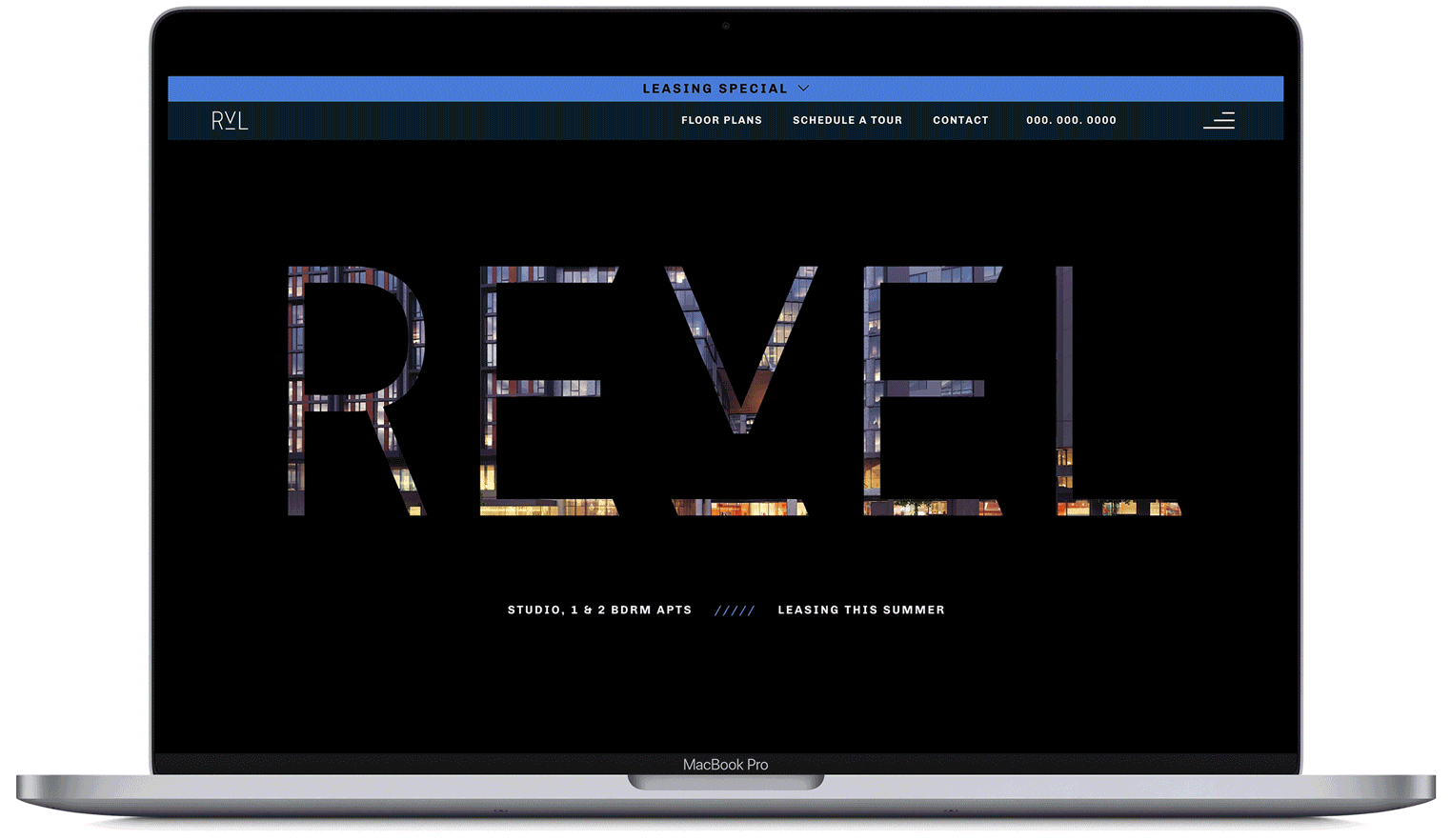Select 'Studio, 1 & 2 BDRM APTS' text
The width and height of the screenshot is (1451, 840).
point(599,610)
